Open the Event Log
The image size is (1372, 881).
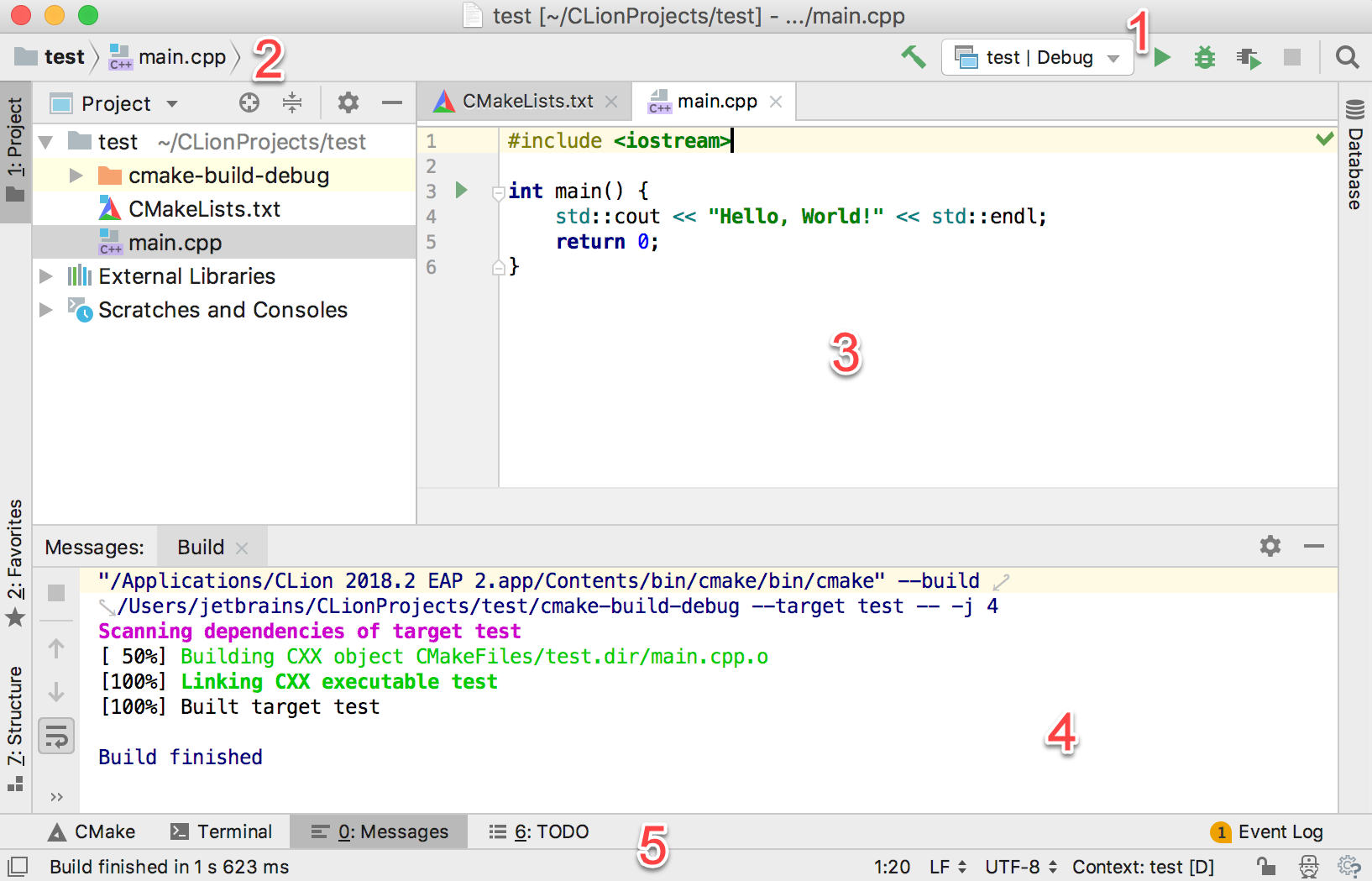pos(1266,831)
